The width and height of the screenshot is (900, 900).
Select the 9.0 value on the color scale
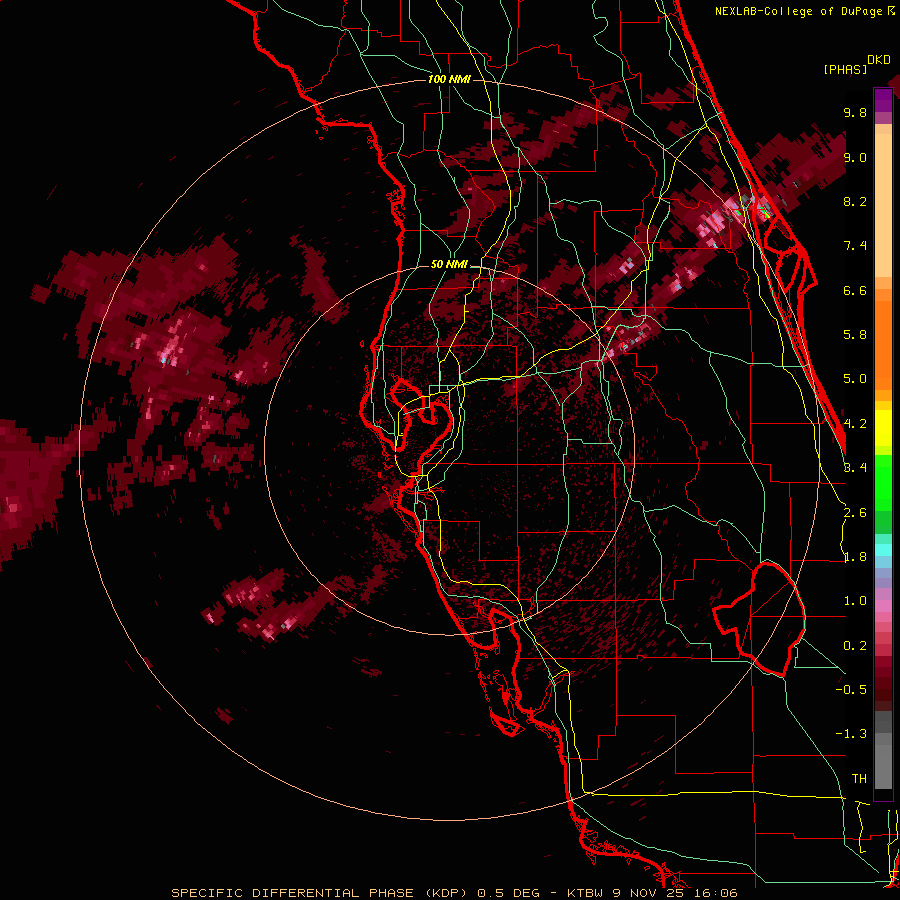855,157
